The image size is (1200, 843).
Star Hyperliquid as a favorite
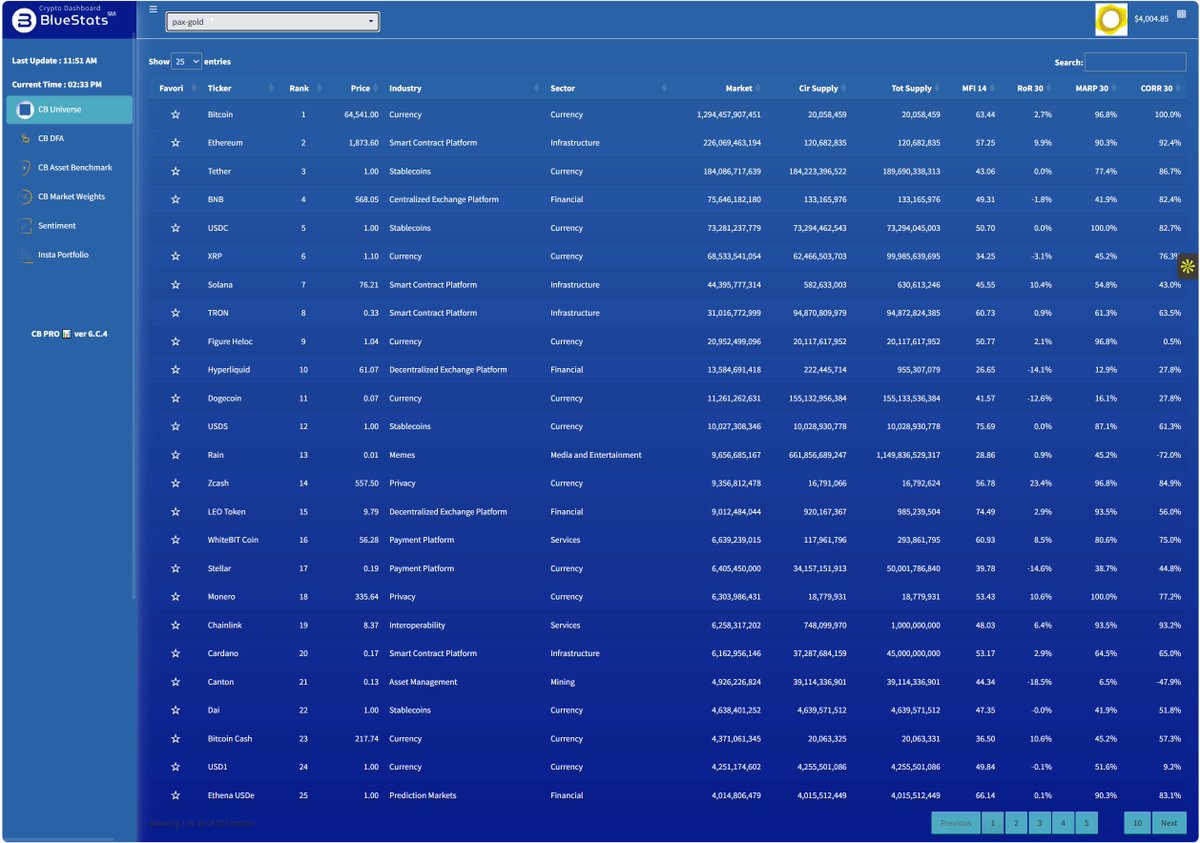click(176, 370)
